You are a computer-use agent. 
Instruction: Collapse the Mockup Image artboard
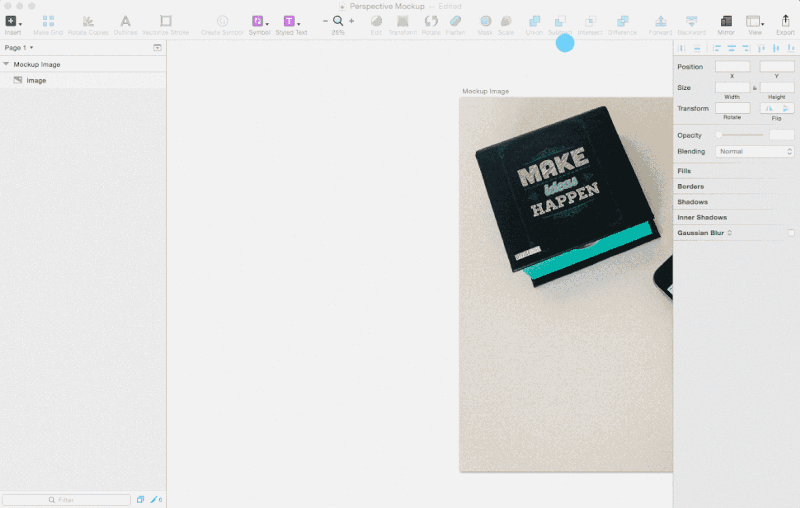click(x=6, y=64)
